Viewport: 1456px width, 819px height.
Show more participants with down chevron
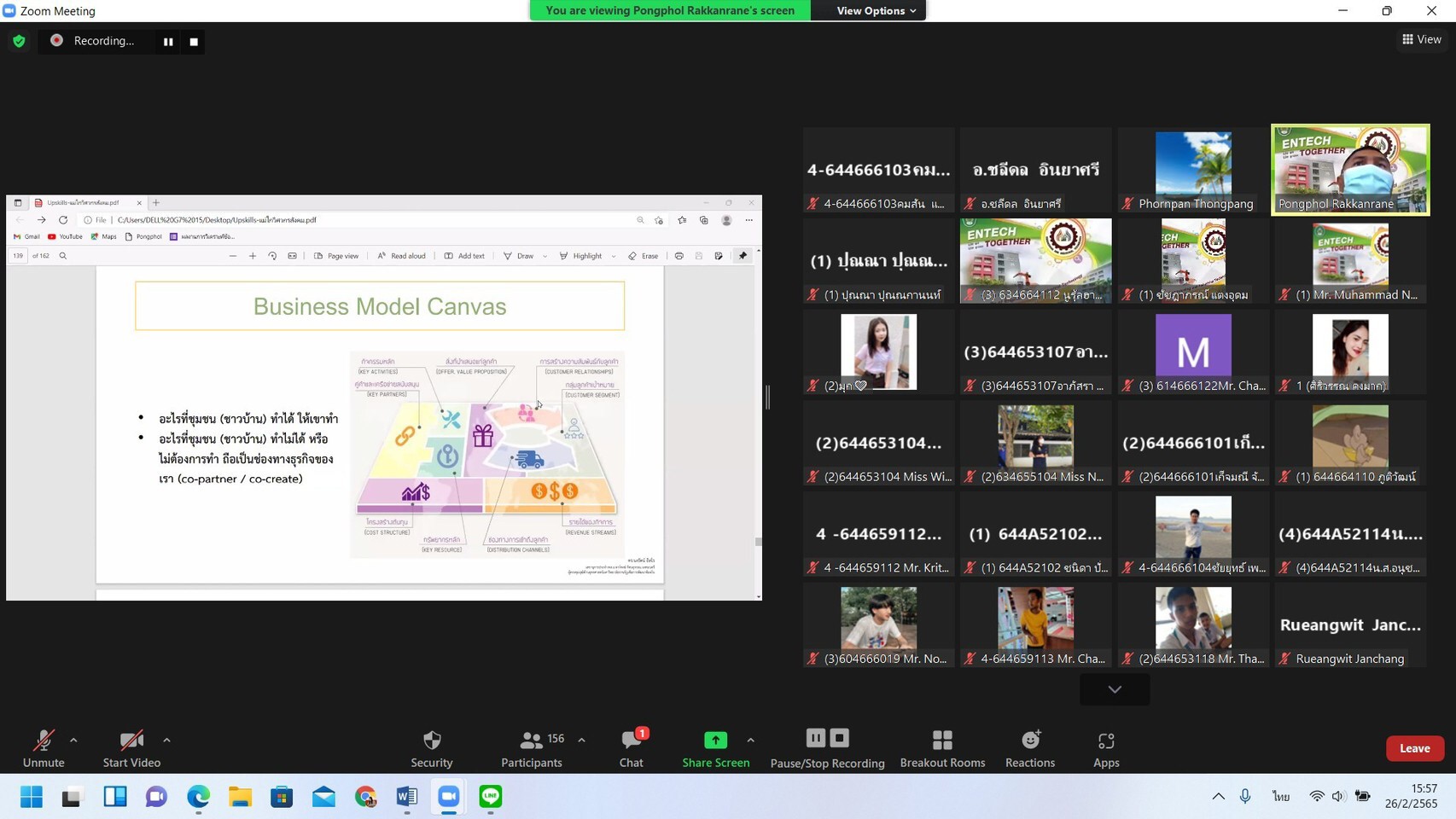pyautogui.click(x=1115, y=689)
